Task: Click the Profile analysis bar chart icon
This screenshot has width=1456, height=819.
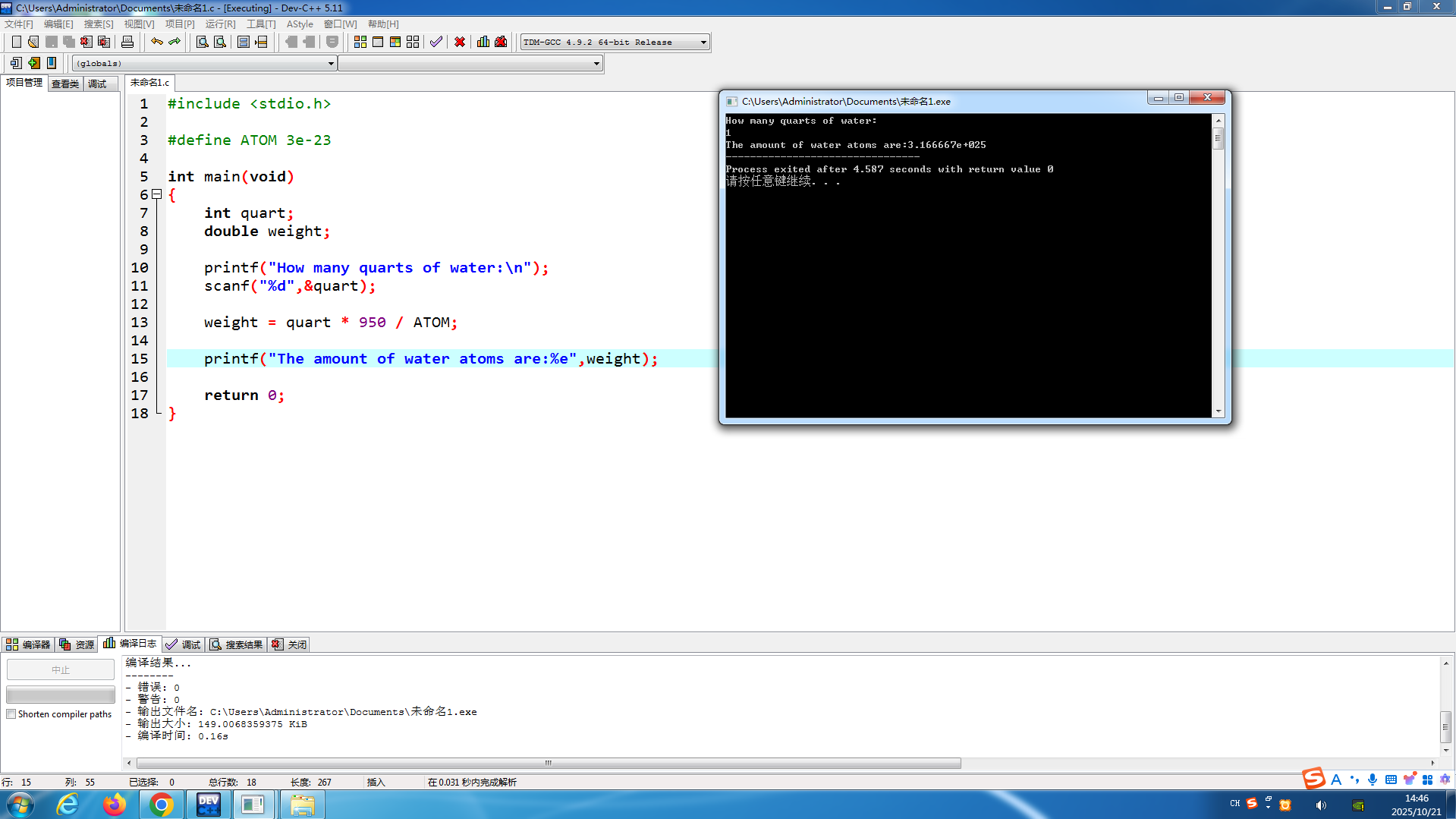Action: tap(483, 42)
